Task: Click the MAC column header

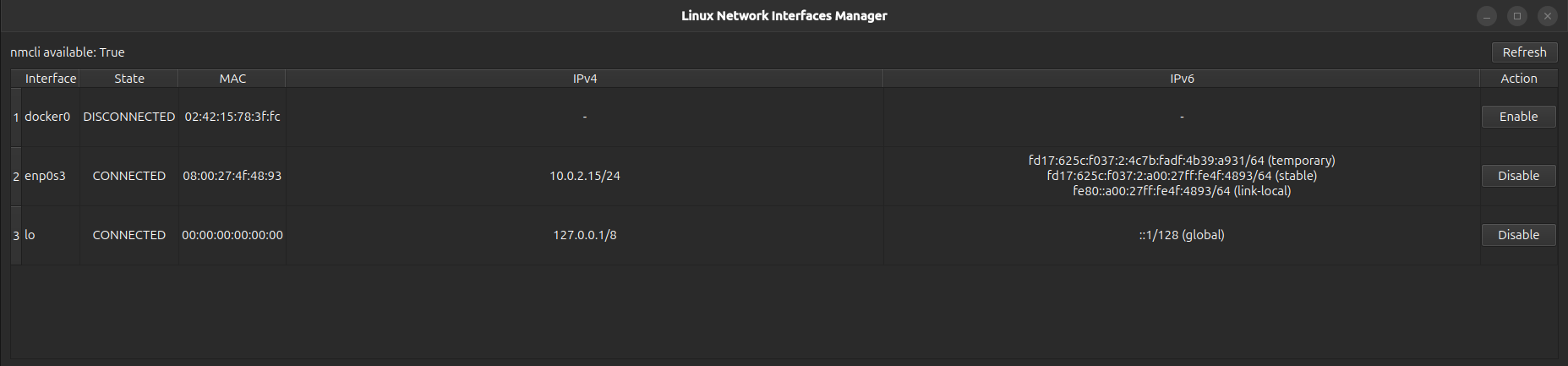Action: (232, 79)
